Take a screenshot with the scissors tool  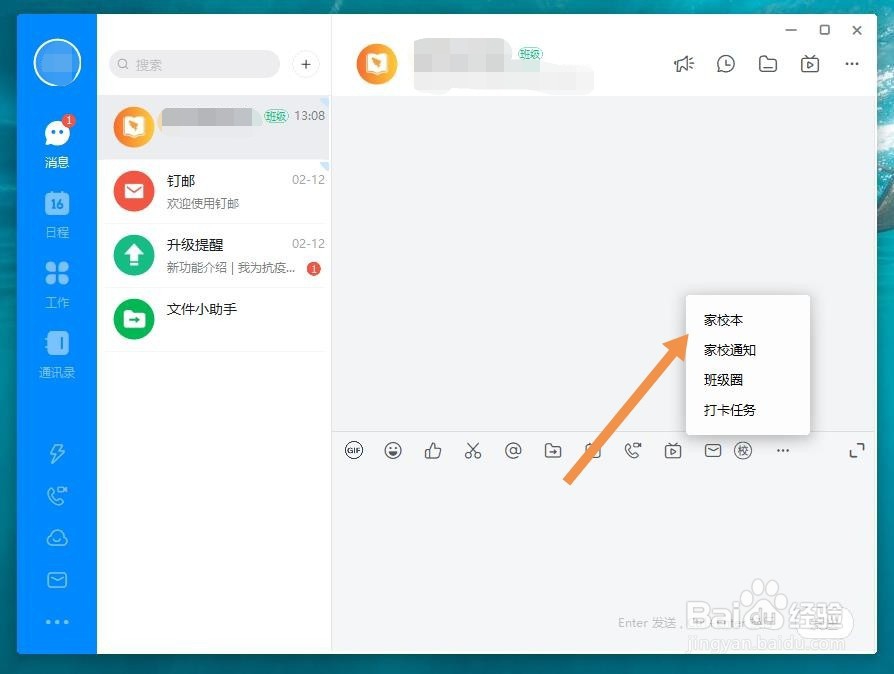(473, 451)
